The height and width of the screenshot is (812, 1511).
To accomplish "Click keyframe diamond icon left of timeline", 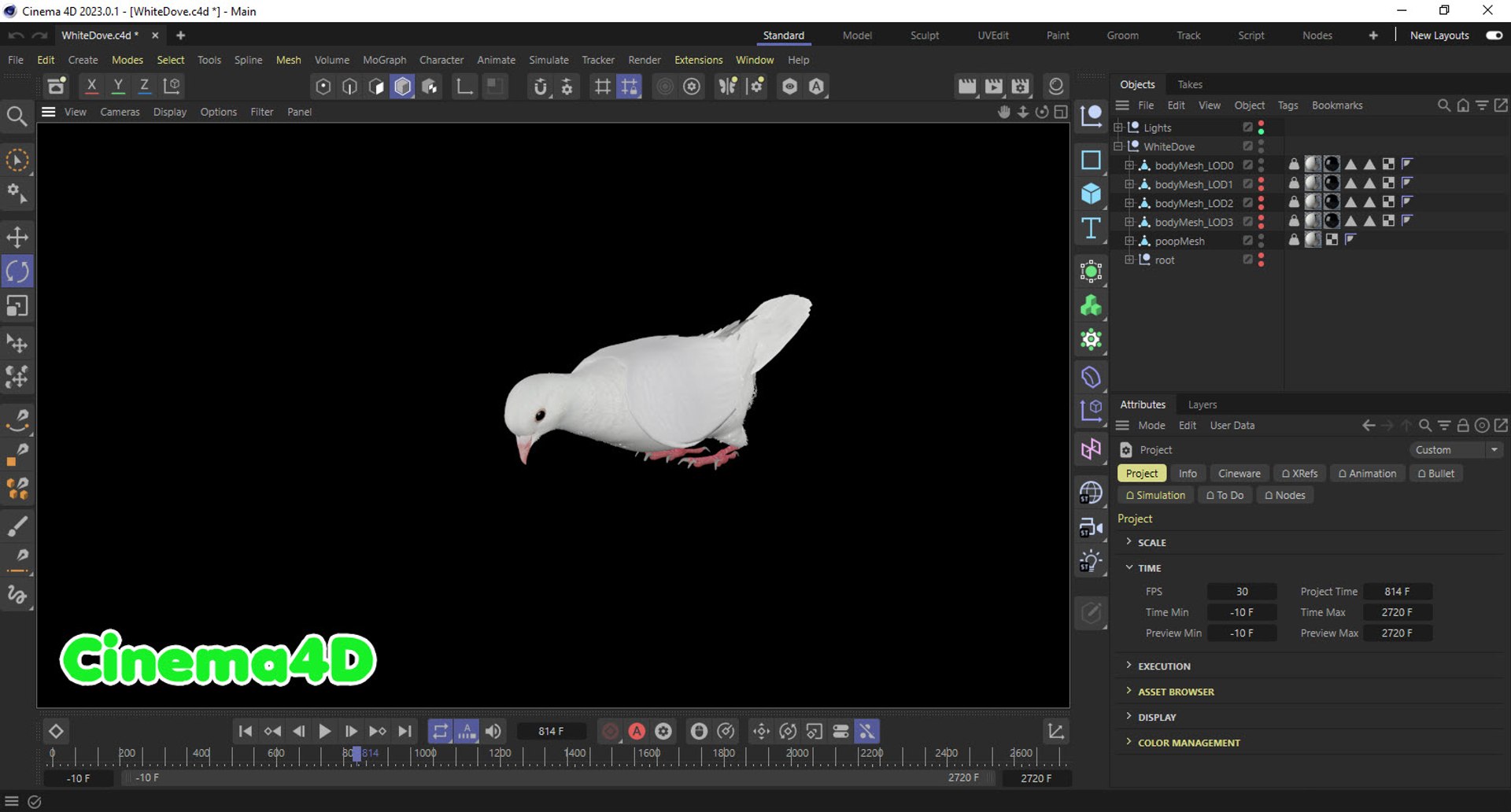I will pyautogui.click(x=56, y=731).
